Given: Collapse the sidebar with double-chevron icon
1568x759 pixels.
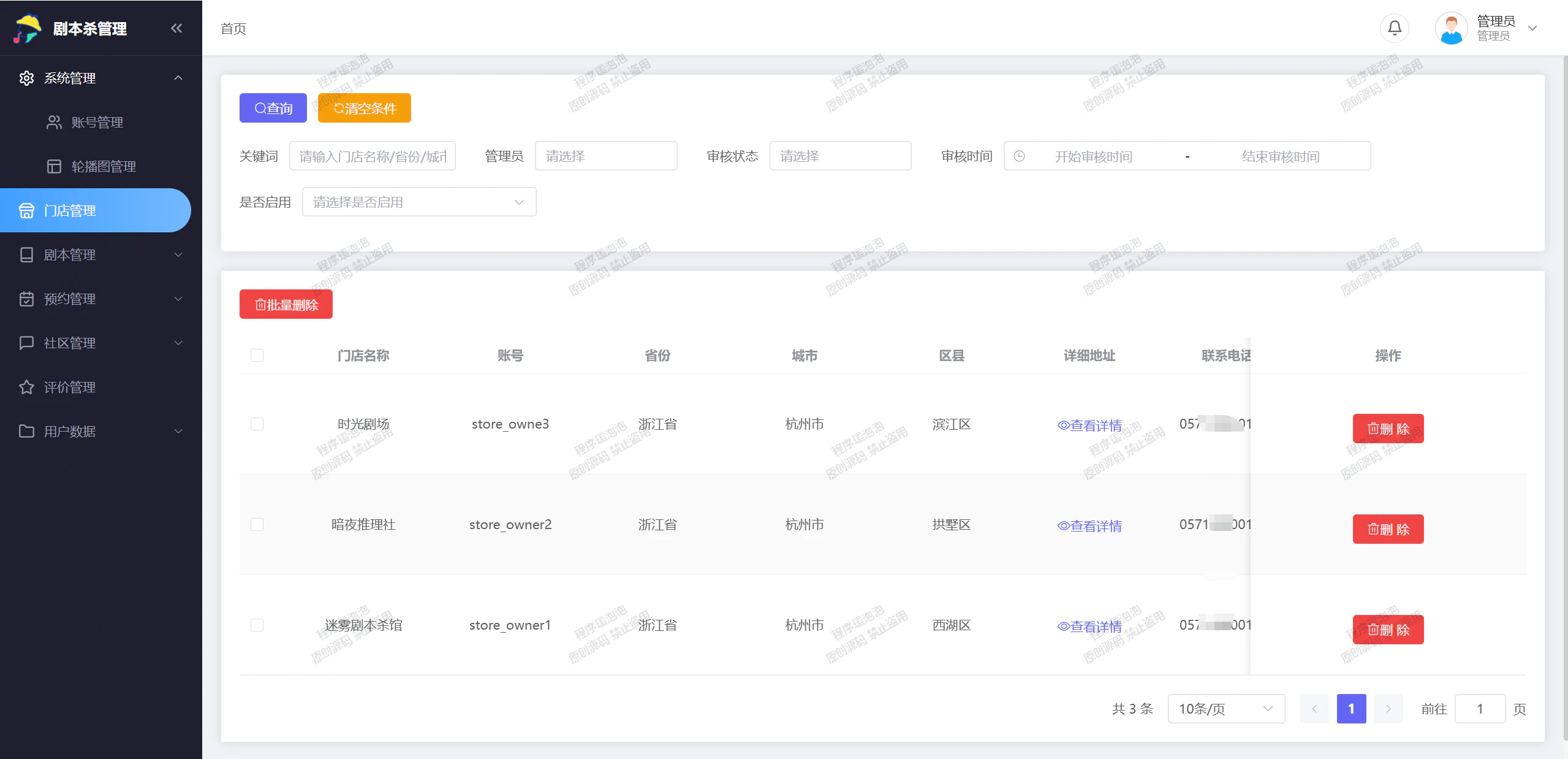Looking at the screenshot, I should pos(176,28).
